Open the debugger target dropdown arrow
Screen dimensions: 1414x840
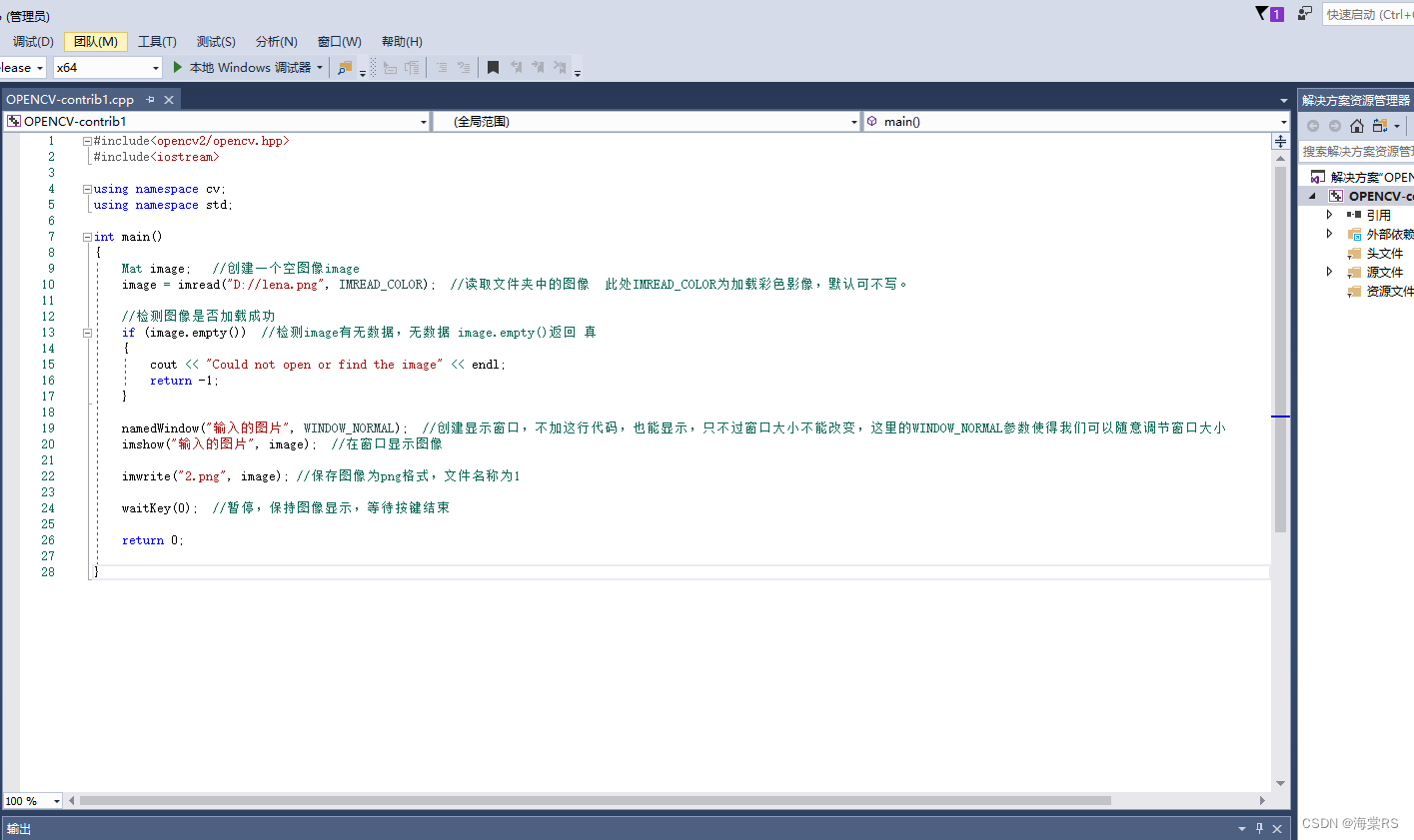[320, 68]
